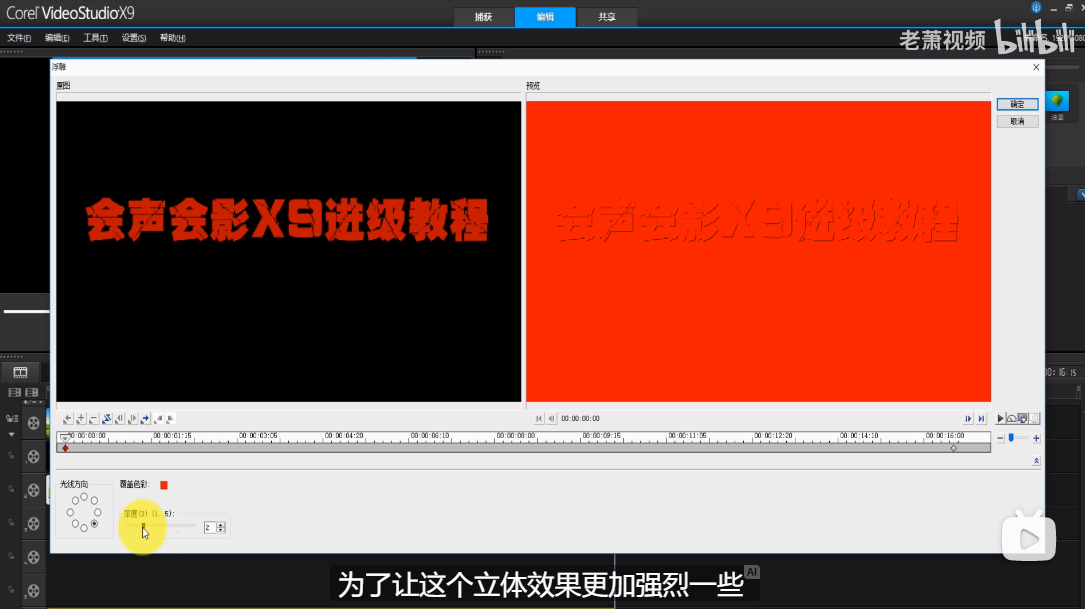Click timeline zoom slider handle

1011,438
